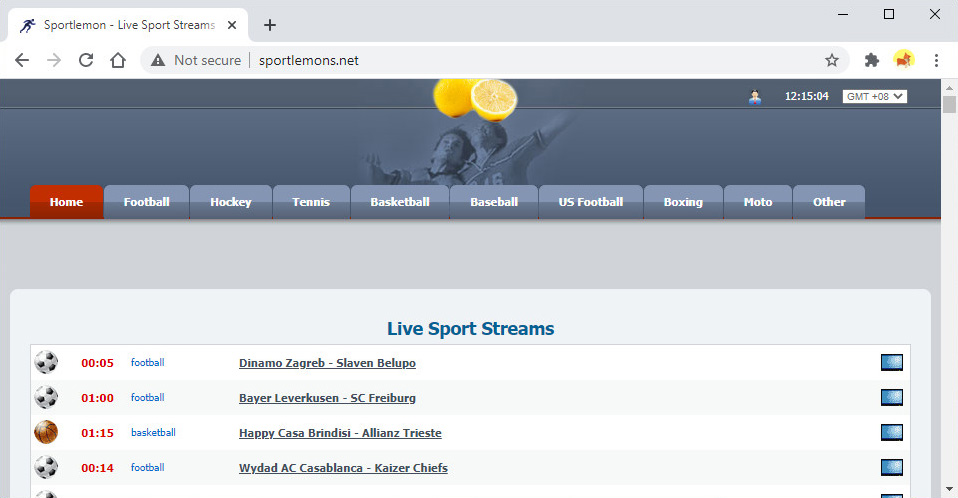Viewport: 958px width, 498px height.
Task: Open stream screen icon for Bayer Leverkusen match
Action: tap(892, 397)
